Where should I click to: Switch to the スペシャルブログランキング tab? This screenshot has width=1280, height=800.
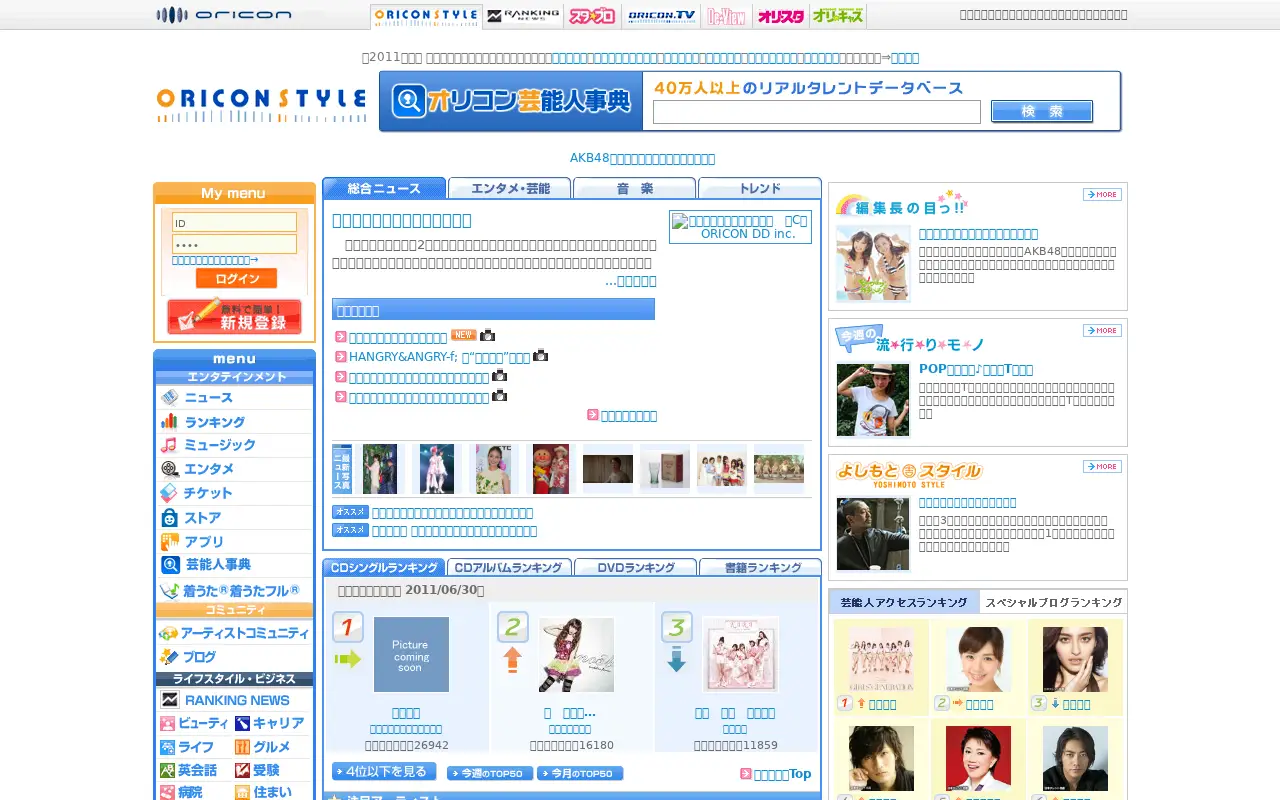(1053, 602)
